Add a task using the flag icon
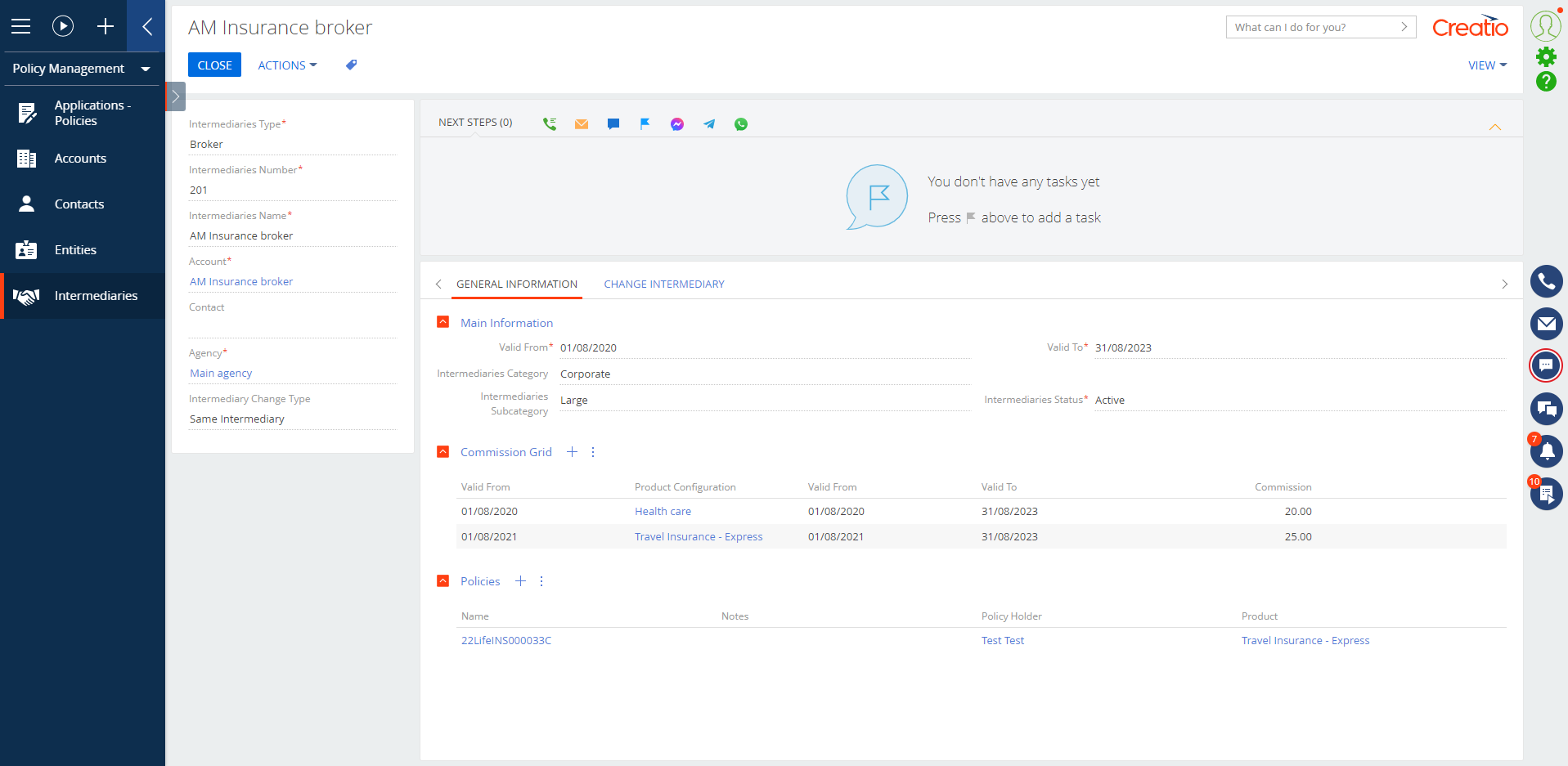The height and width of the screenshot is (766, 1568). pyautogui.click(x=645, y=123)
